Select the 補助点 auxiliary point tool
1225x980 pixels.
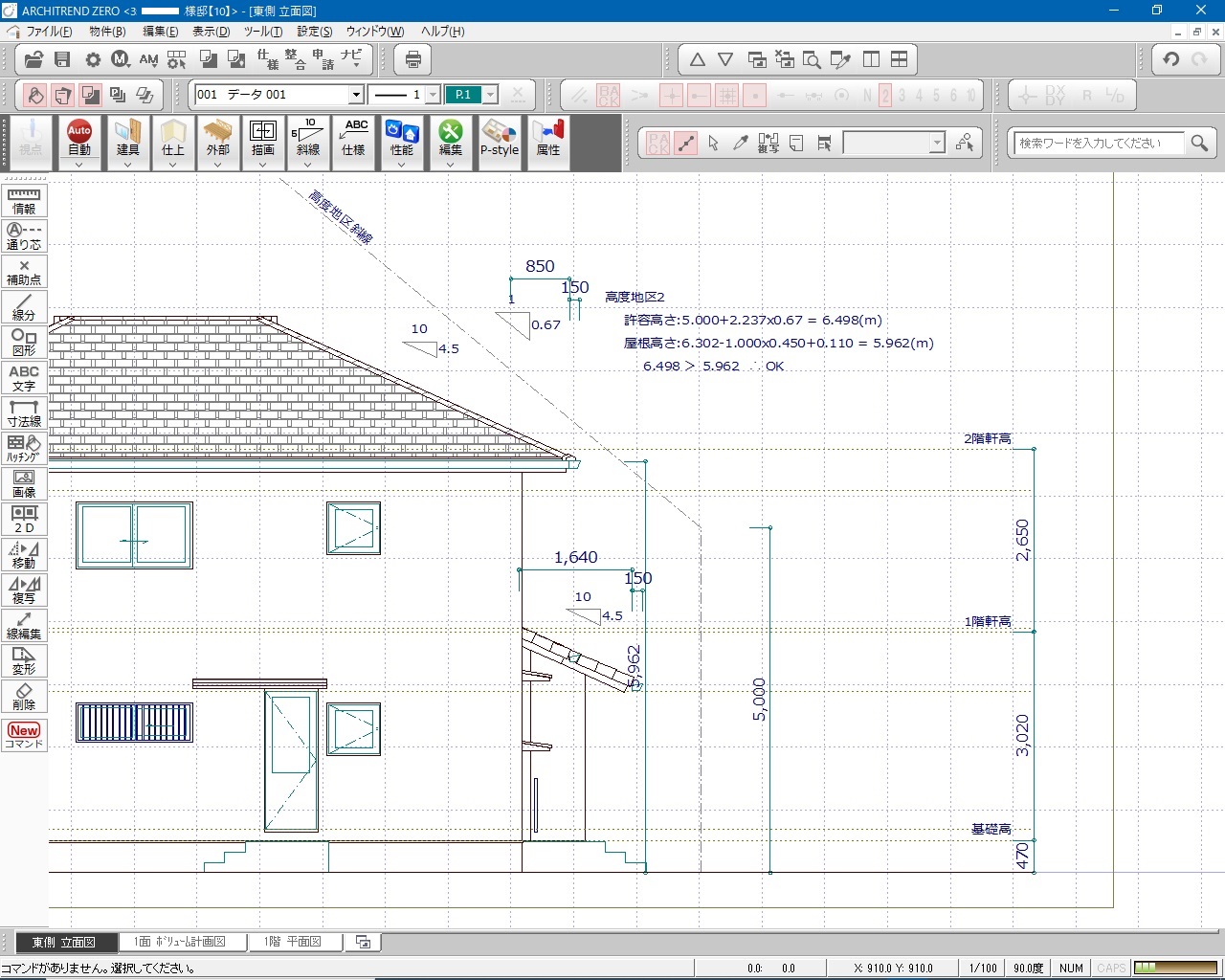(24, 272)
